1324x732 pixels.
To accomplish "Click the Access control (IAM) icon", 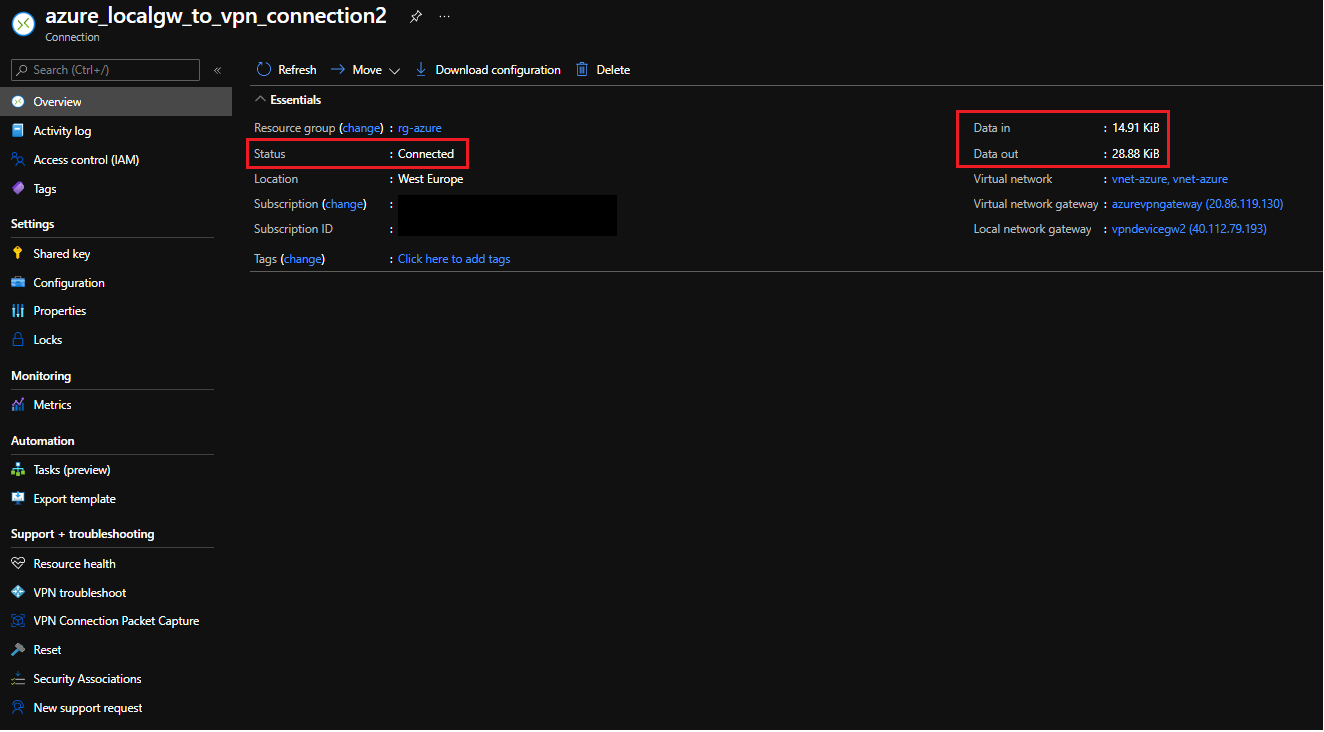I will [x=18, y=160].
